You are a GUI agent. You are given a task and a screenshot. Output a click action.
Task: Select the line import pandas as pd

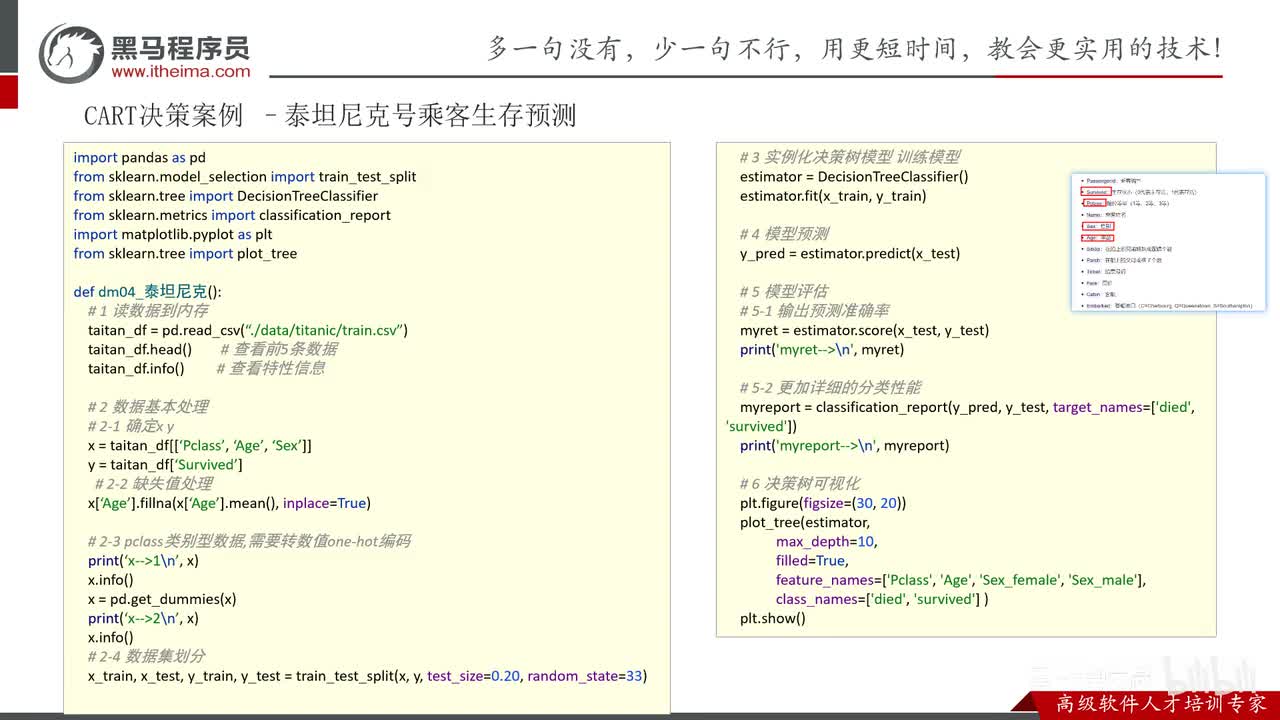pyautogui.click(x=139, y=158)
